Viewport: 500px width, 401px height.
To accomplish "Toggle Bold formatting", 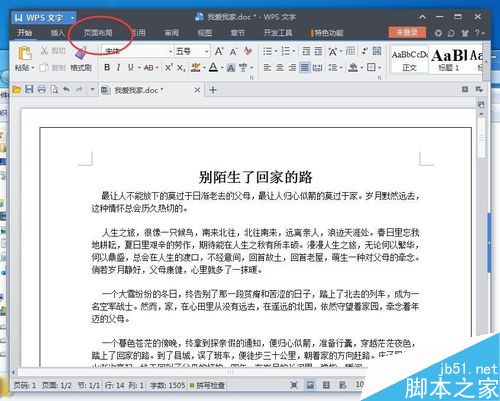I will click(x=107, y=67).
